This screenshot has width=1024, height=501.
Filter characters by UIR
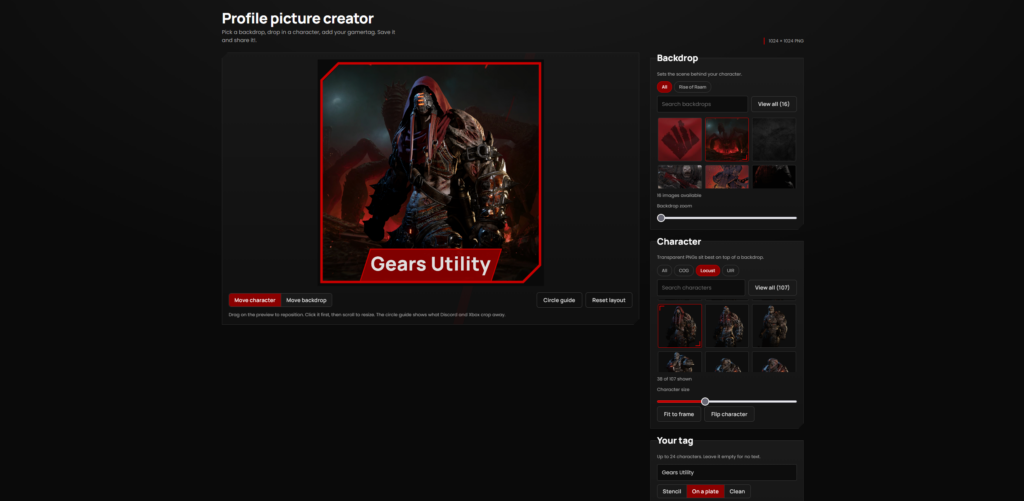tap(730, 270)
